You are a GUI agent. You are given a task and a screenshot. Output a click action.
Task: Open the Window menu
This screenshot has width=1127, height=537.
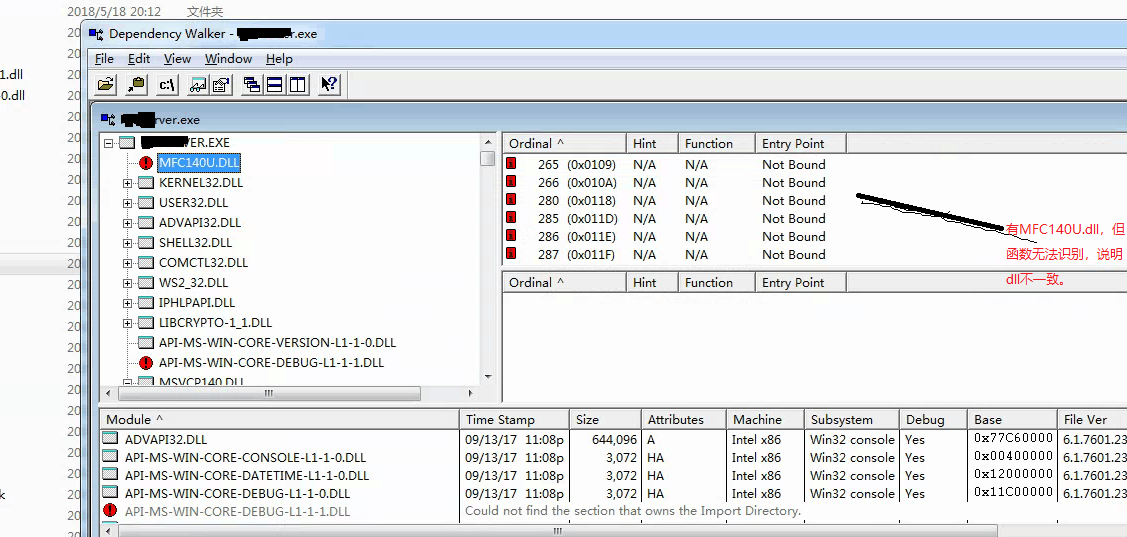click(228, 59)
